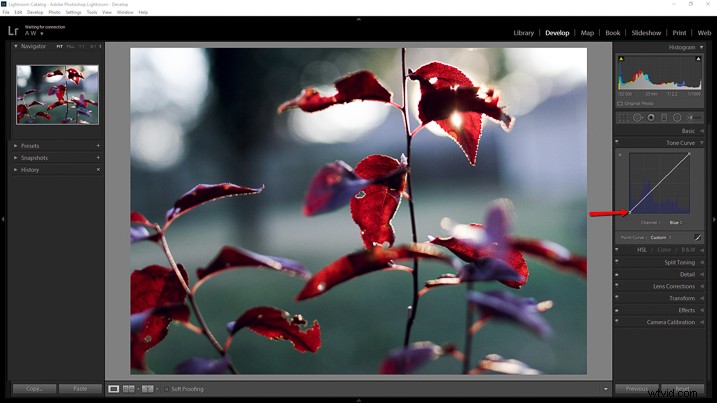Screen dimensions: 717x403
Task: Activate Tone Curve targeted adjustment tool
Action: pyautogui.click(x=620, y=155)
